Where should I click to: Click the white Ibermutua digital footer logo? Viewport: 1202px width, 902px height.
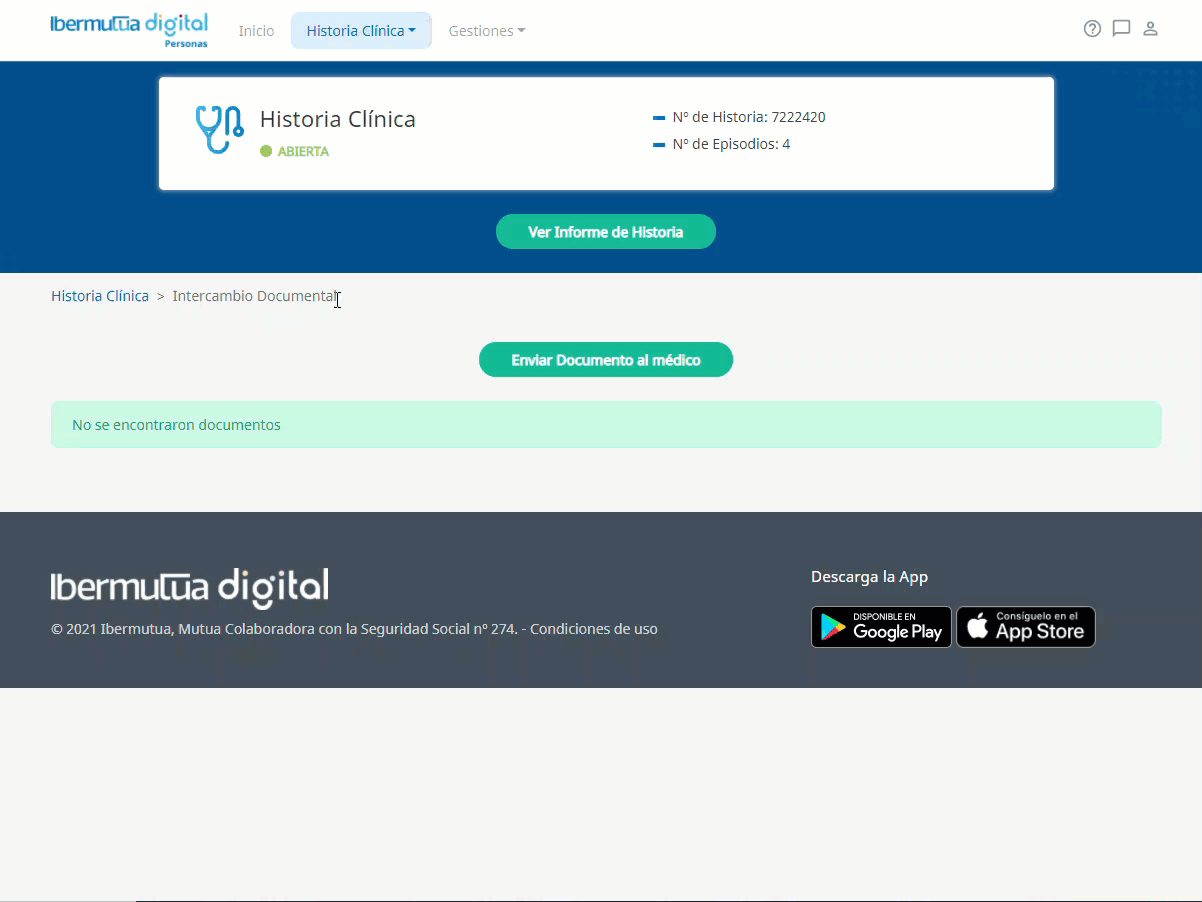click(189, 588)
